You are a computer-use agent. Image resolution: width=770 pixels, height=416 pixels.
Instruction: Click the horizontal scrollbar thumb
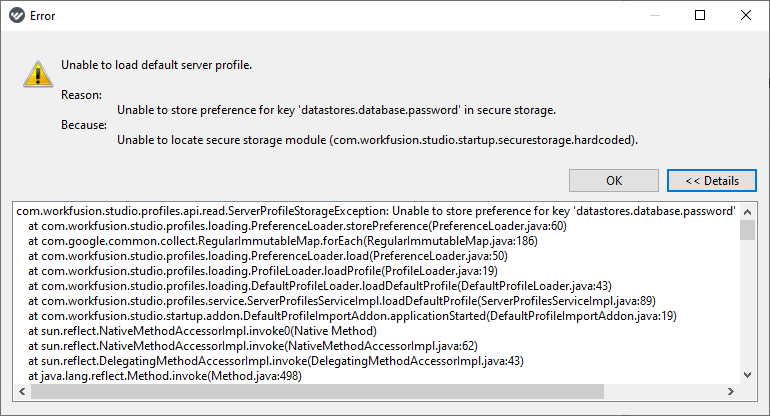pyautogui.click(x=317, y=391)
